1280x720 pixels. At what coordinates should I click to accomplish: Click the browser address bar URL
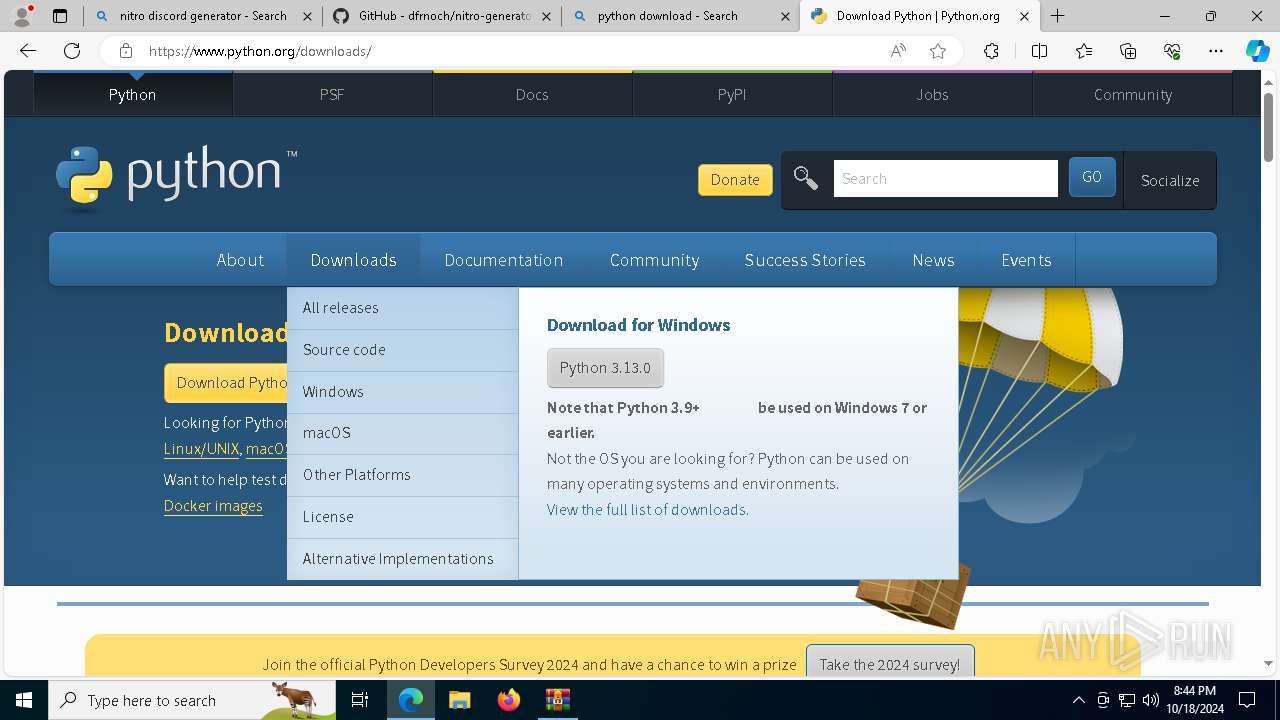260,51
